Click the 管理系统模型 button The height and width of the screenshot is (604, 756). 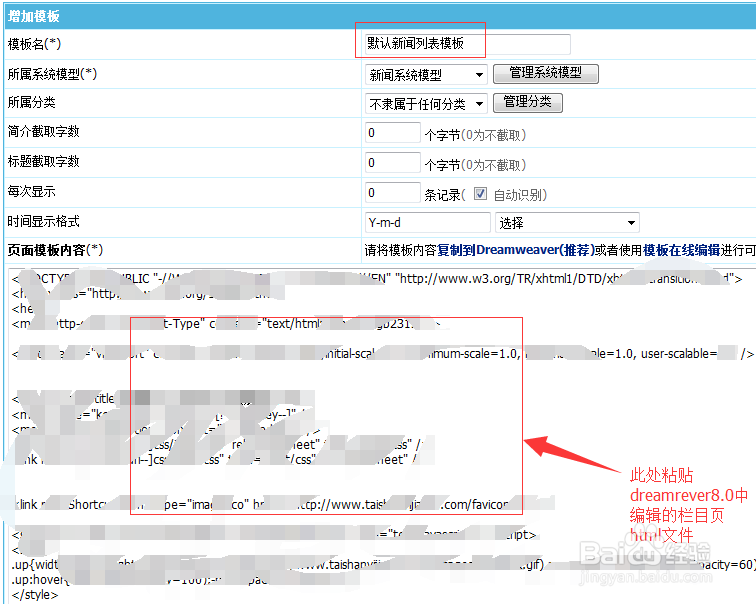pyautogui.click(x=546, y=74)
